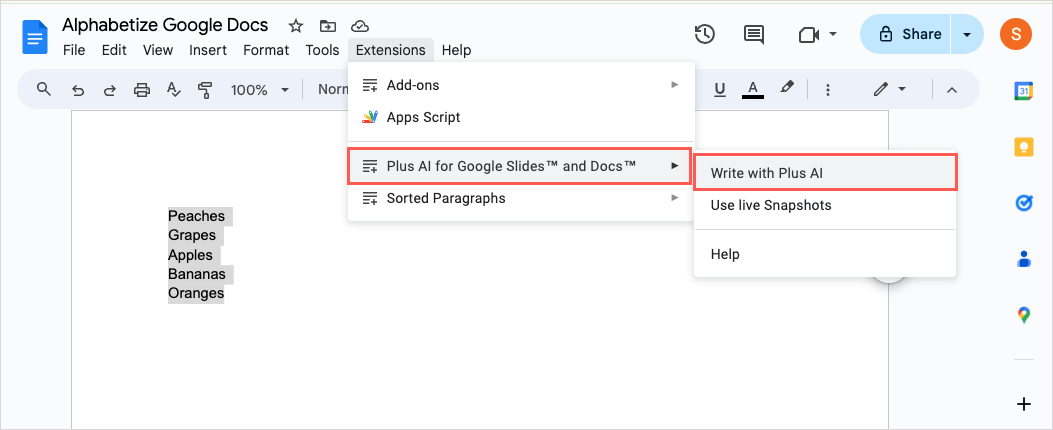Open Google Maps side panel
This screenshot has width=1053, height=430.
[x=1023, y=314]
